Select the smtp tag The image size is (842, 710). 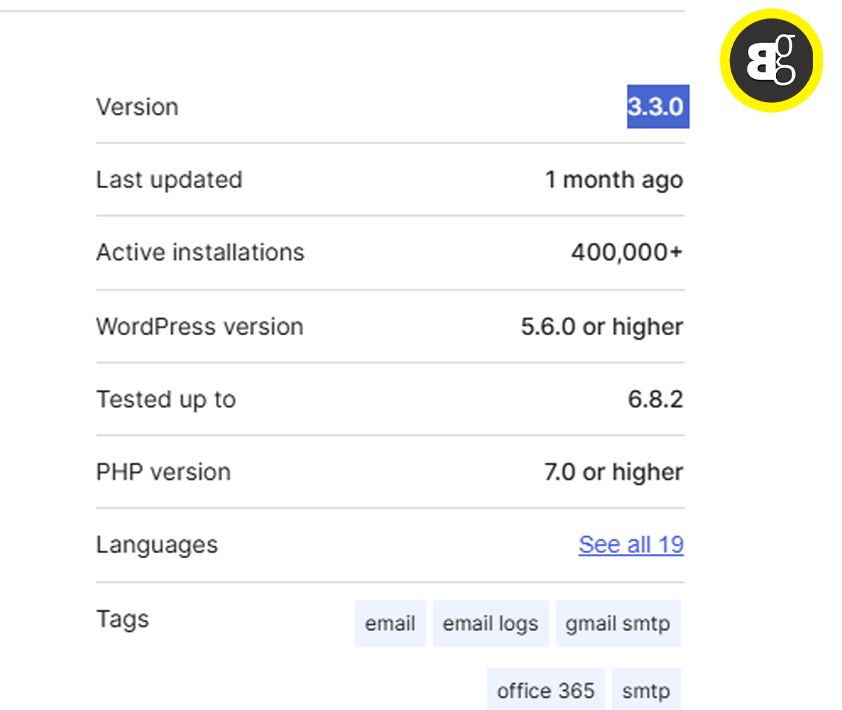[646, 691]
